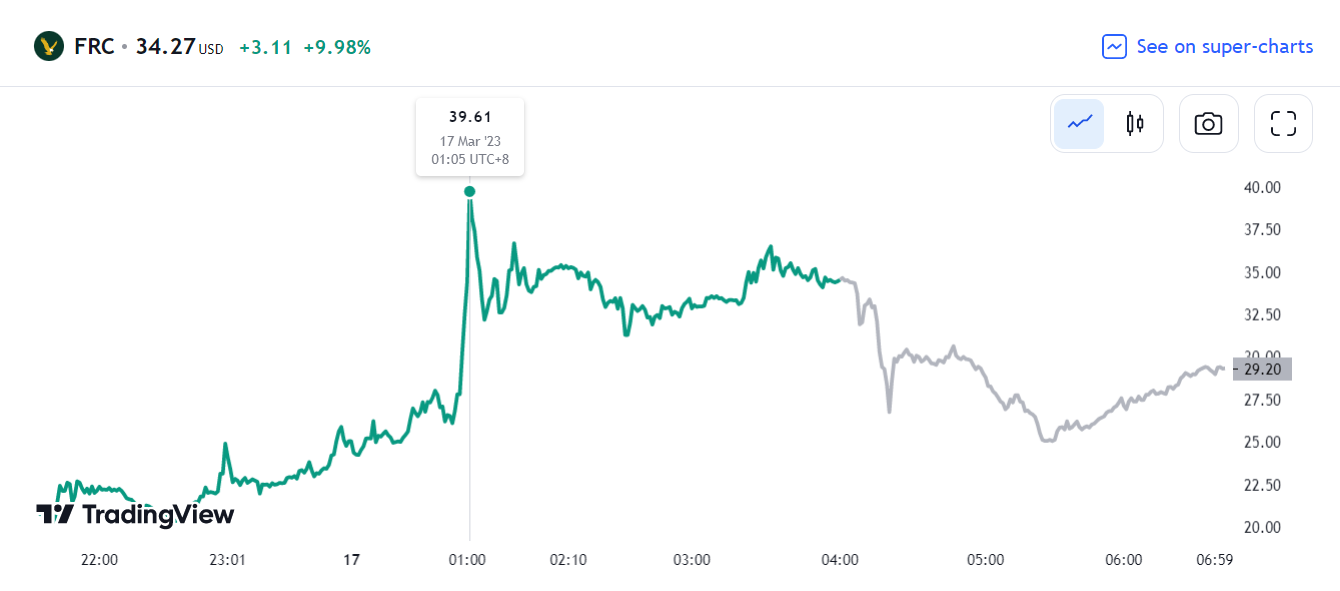The image size is (1340, 591).
Task: Click the 06:59 time axis label
Action: (1215, 560)
